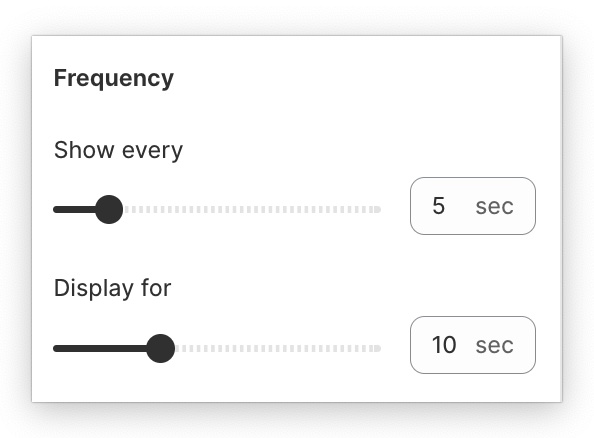Click the Show every label
The height and width of the screenshot is (438, 594).
click(118, 150)
